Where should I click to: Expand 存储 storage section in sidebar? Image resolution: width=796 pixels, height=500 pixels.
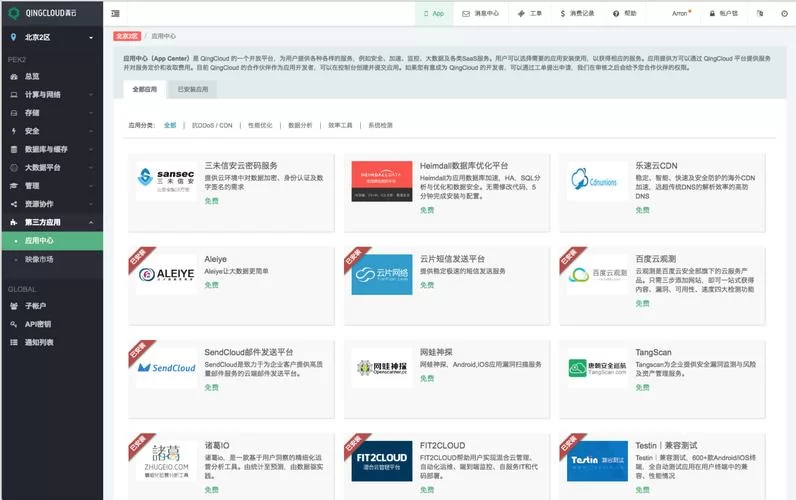[x=52, y=113]
